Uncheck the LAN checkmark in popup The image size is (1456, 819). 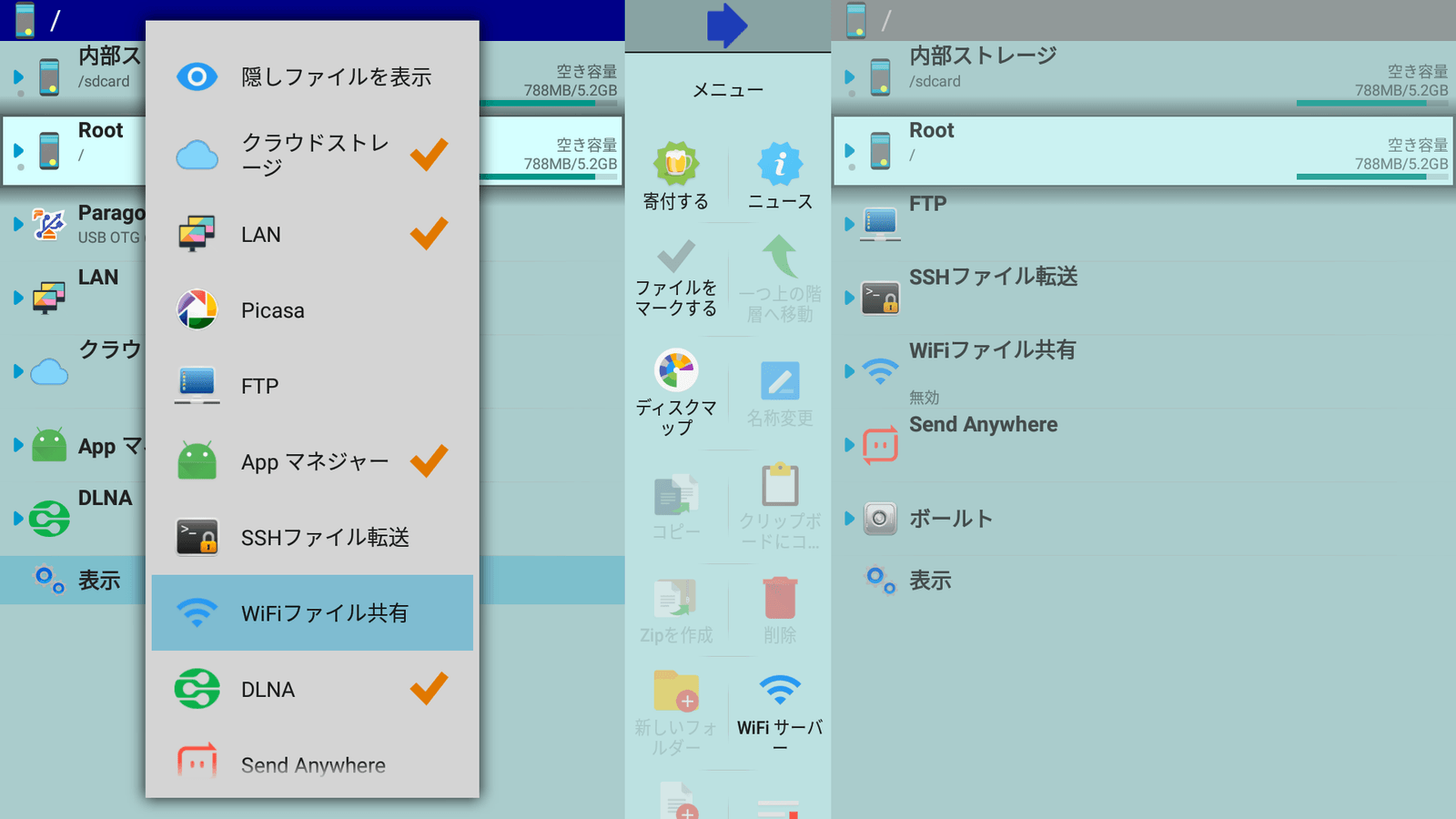click(x=429, y=234)
